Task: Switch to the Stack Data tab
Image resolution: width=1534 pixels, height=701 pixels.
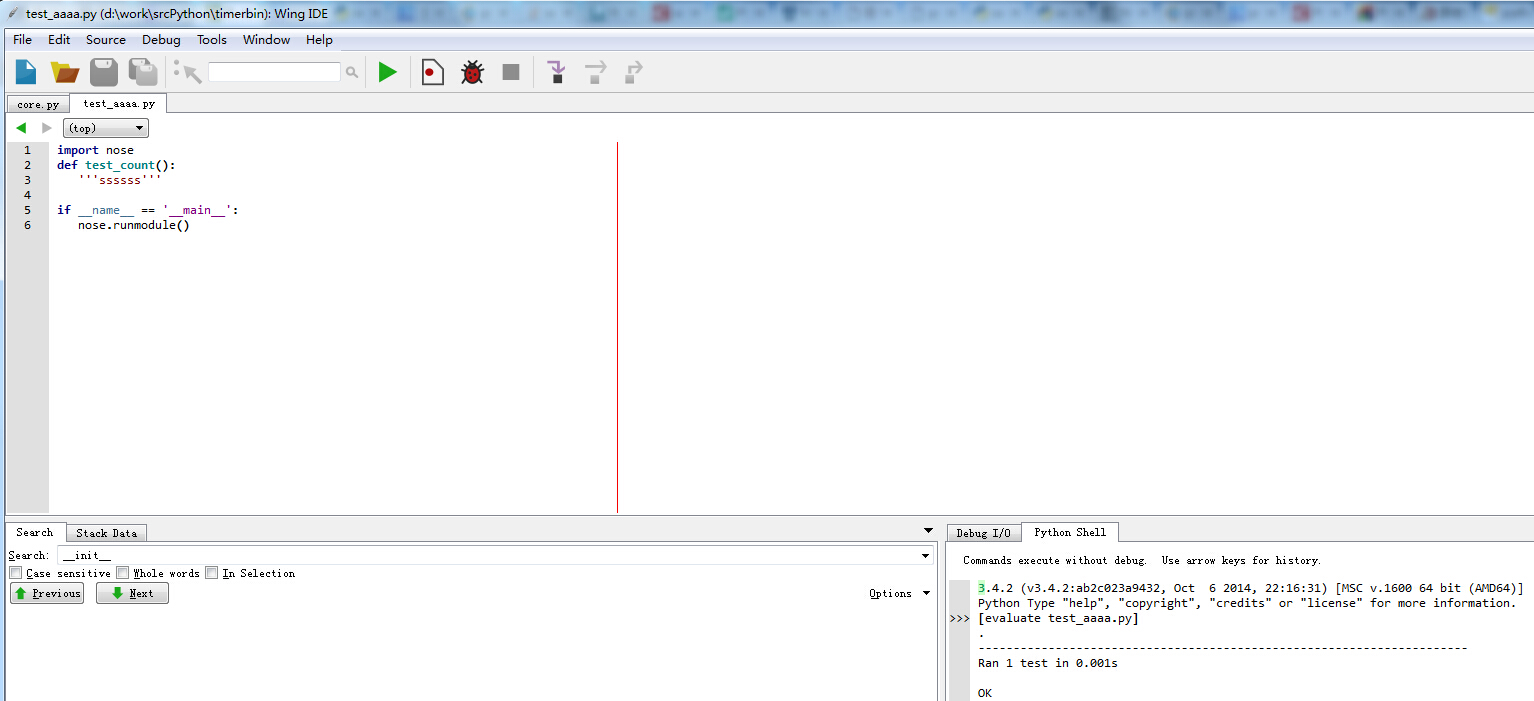Action: click(x=107, y=533)
